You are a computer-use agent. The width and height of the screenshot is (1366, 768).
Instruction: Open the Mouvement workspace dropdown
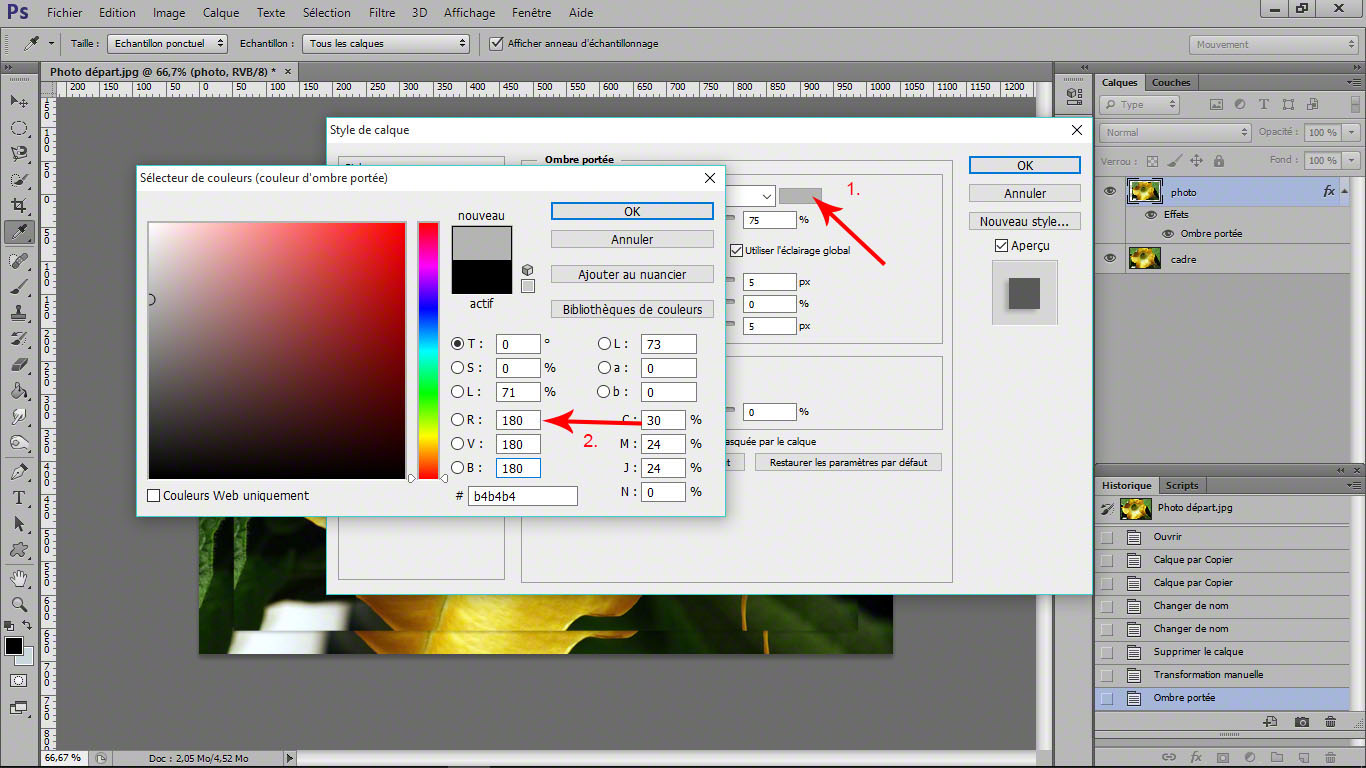pyautogui.click(x=1275, y=44)
